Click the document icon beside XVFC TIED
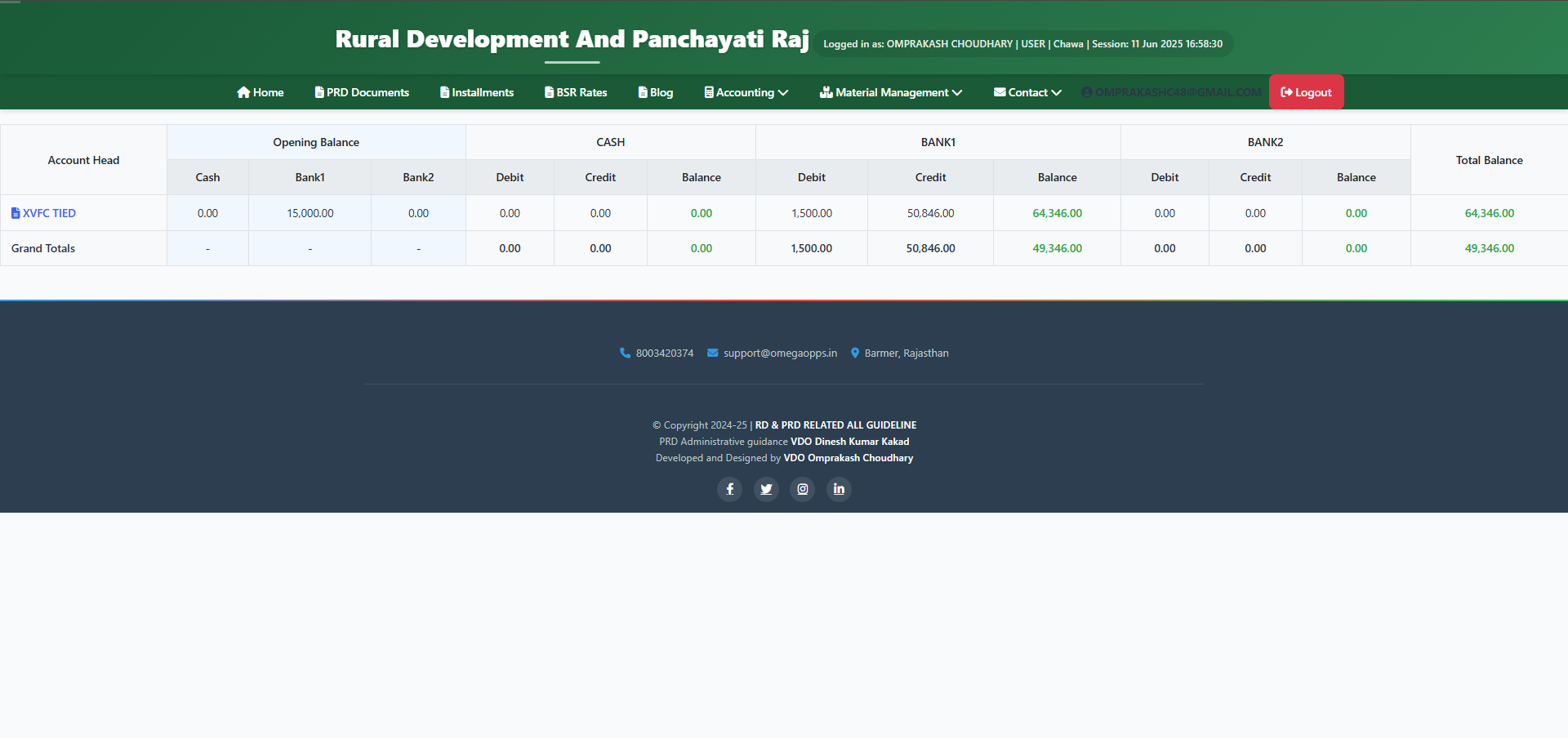1568x738 pixels. pos(15,212)
